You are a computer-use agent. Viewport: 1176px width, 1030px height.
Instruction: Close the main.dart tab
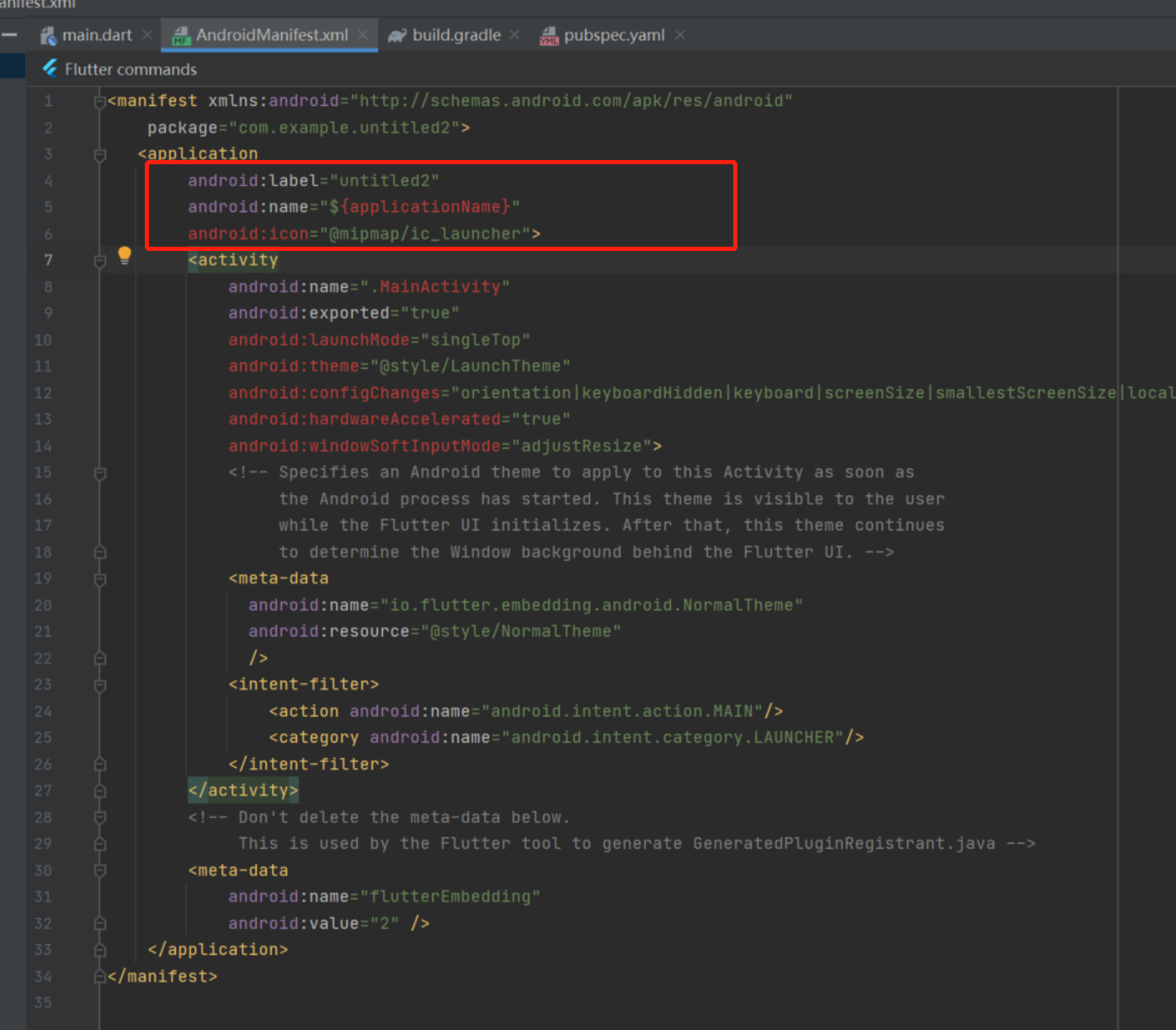click(147, 35)
